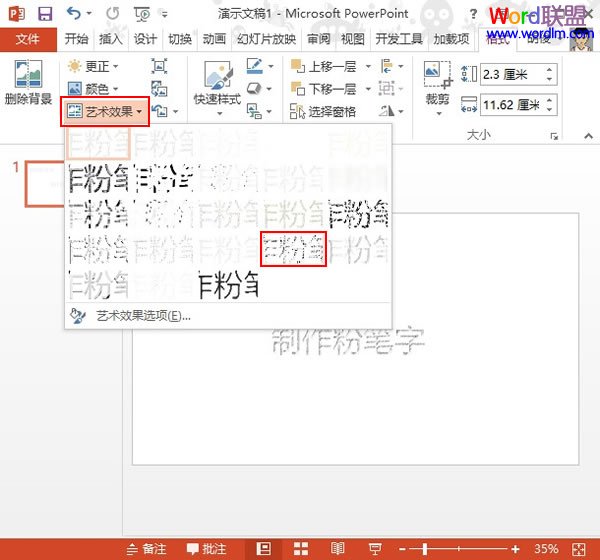Select the first 'None' effect thumbnail
The image size is (600, 560).
pos(99,143)
